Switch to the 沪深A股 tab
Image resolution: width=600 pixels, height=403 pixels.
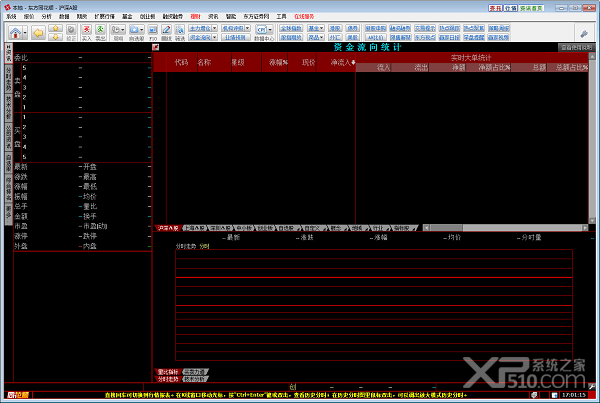[168, 228]
